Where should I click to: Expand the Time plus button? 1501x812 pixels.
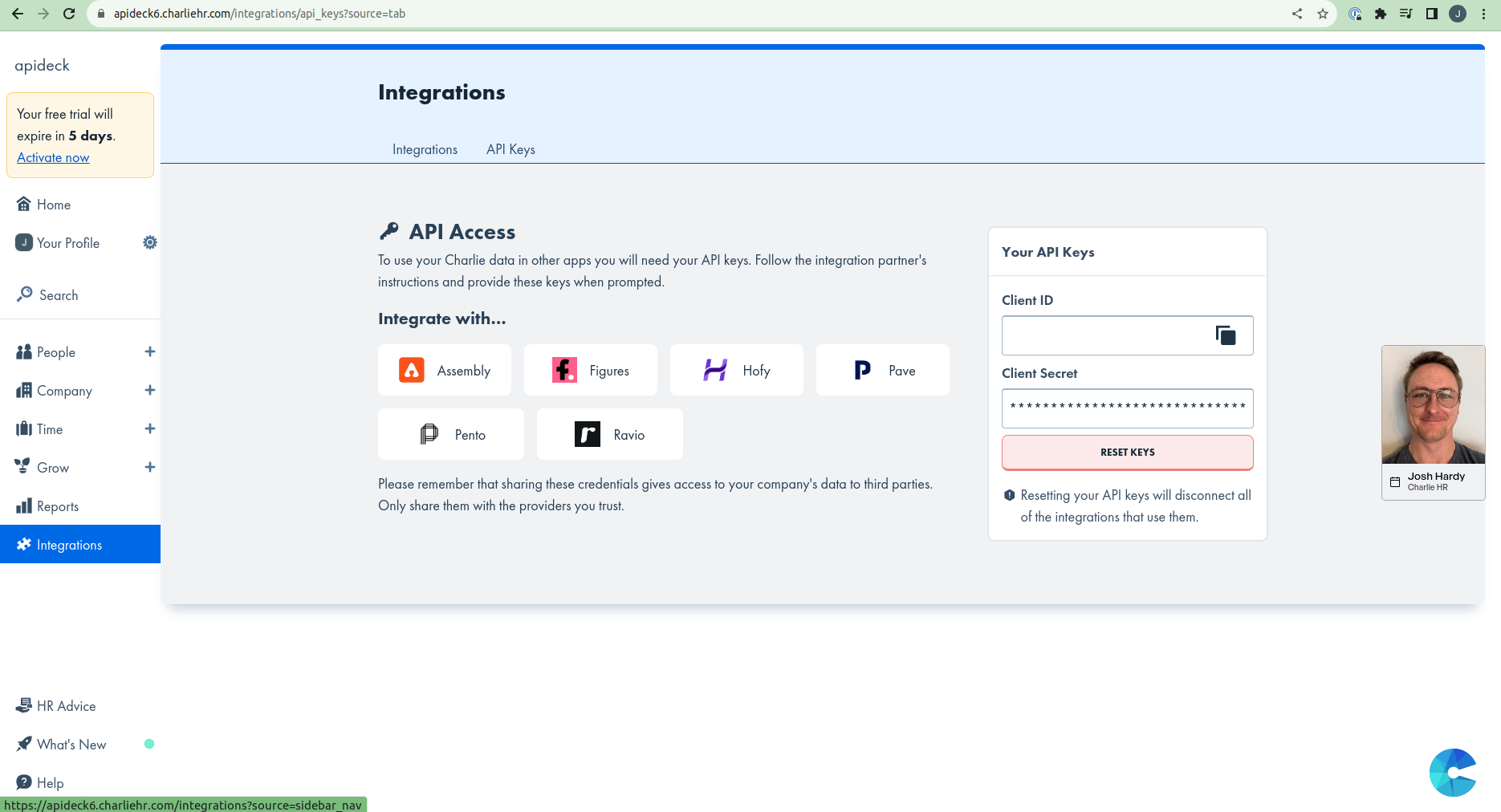coord(149,428)
